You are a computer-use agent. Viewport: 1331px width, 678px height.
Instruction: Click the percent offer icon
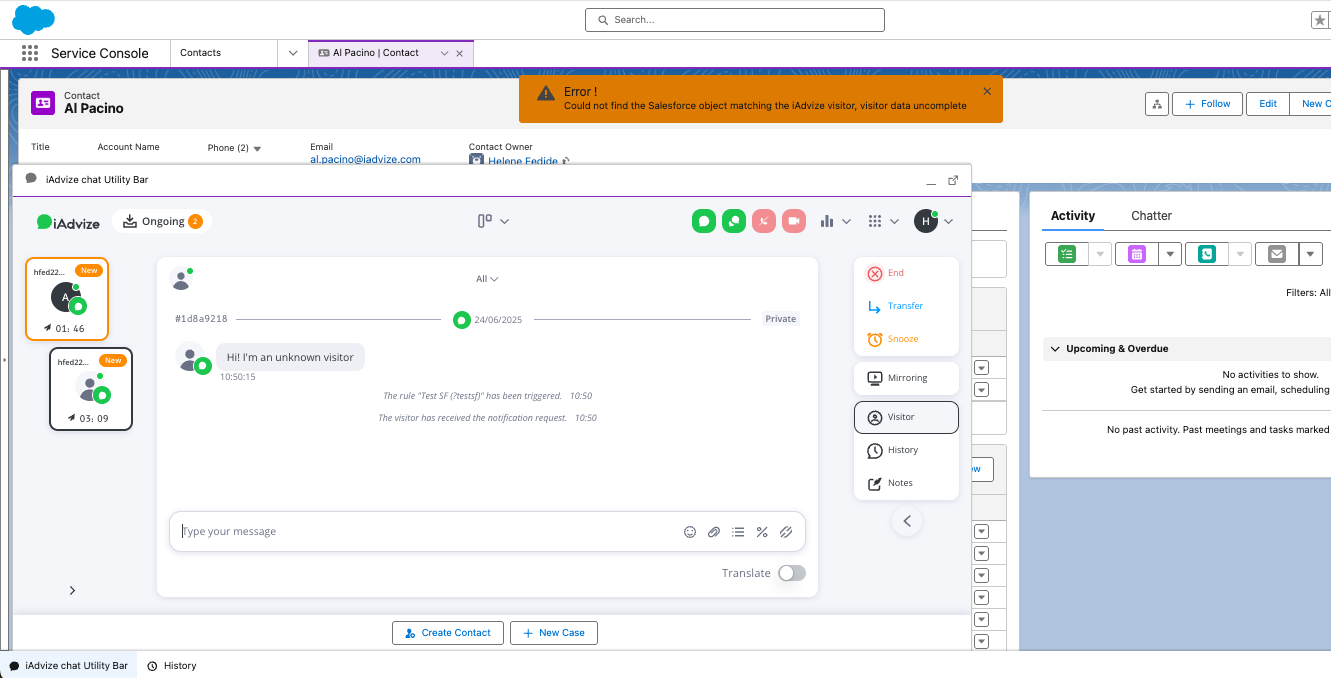762,532
